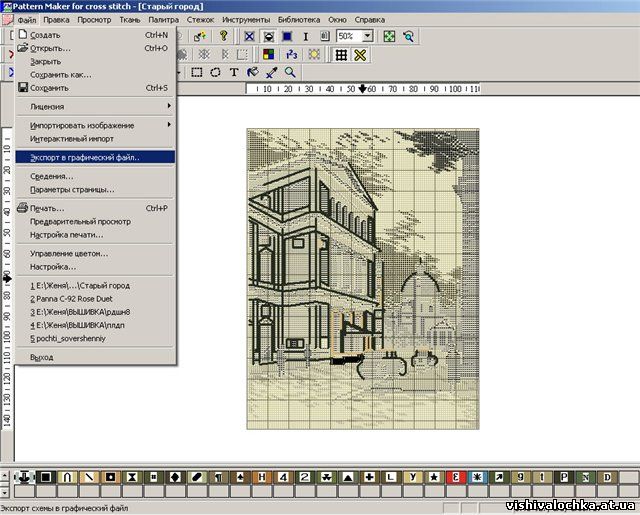Click the yellow sun highlight icon
The image size is (640, 515).
click(314, 55)
